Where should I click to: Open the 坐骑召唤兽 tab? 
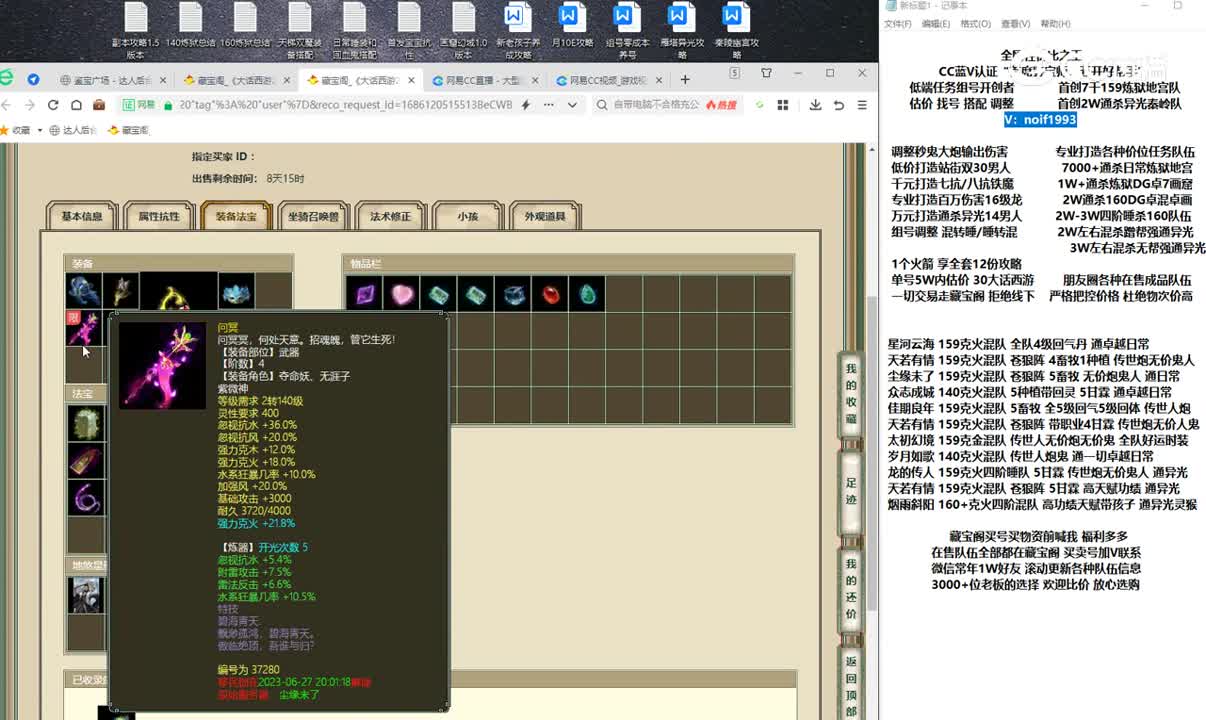click(313, 216)
